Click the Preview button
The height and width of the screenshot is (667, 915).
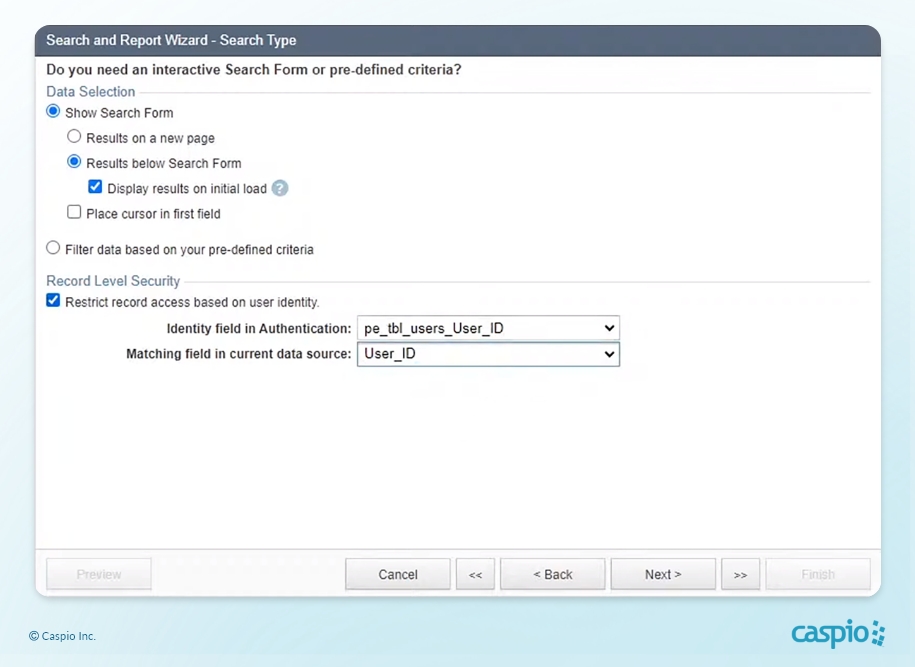[x=99, y=574]
